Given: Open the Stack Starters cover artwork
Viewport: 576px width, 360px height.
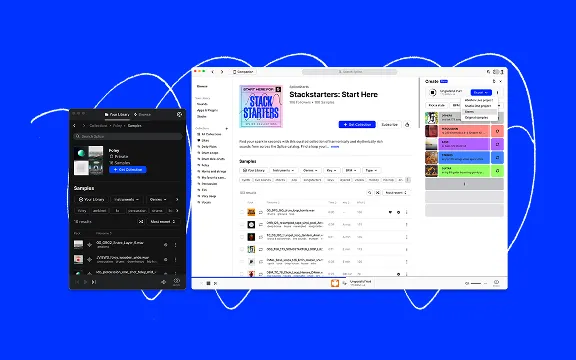Looking at the screenshot, I should (x=261, y=107).
